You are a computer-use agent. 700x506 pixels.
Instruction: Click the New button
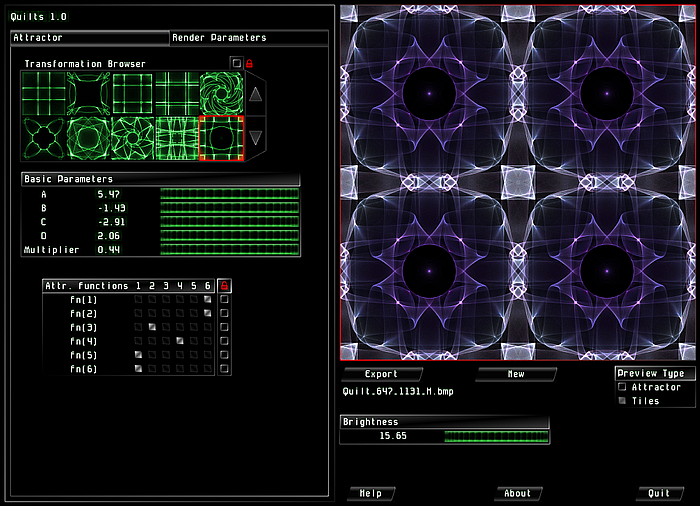click(x=516, y=374)
